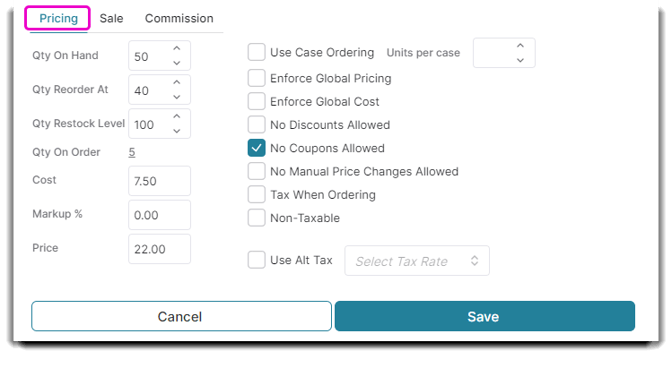Lower Qty Restock Level with down arrow
This screenshot has height=368, width=672.
[177, 131]
